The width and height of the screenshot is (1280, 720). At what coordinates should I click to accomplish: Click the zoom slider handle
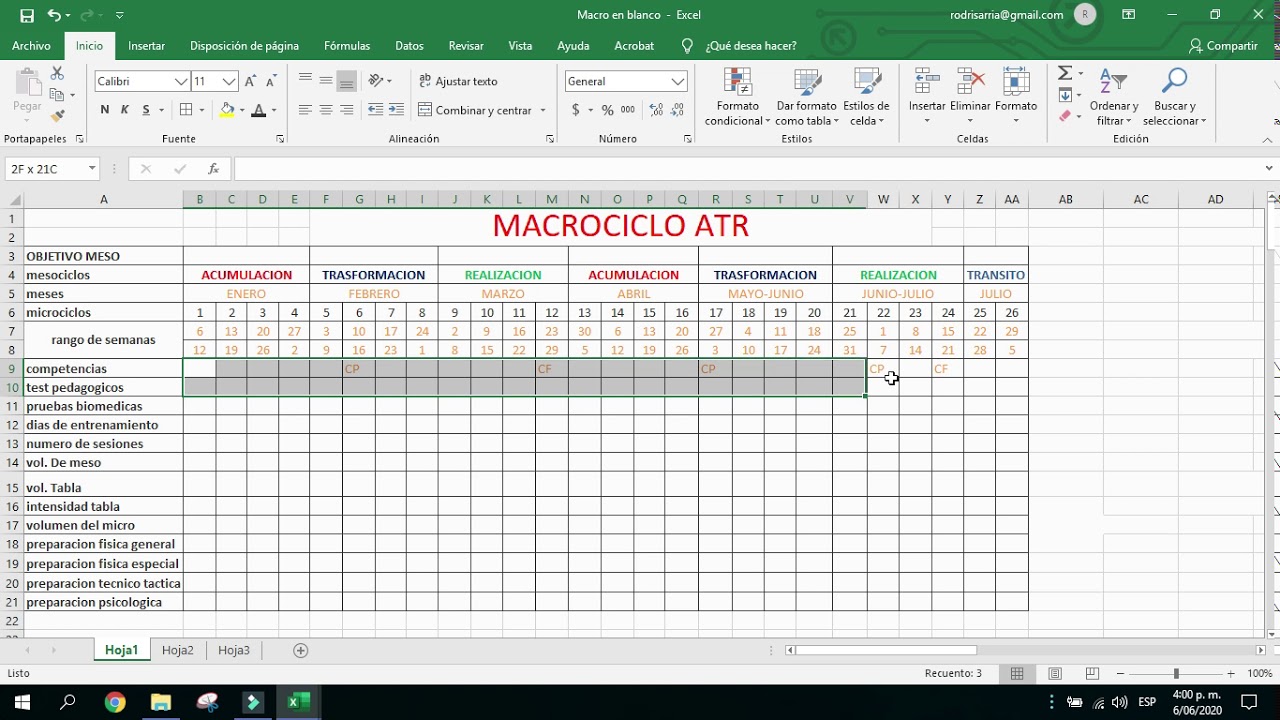(x=1176, y=674)
